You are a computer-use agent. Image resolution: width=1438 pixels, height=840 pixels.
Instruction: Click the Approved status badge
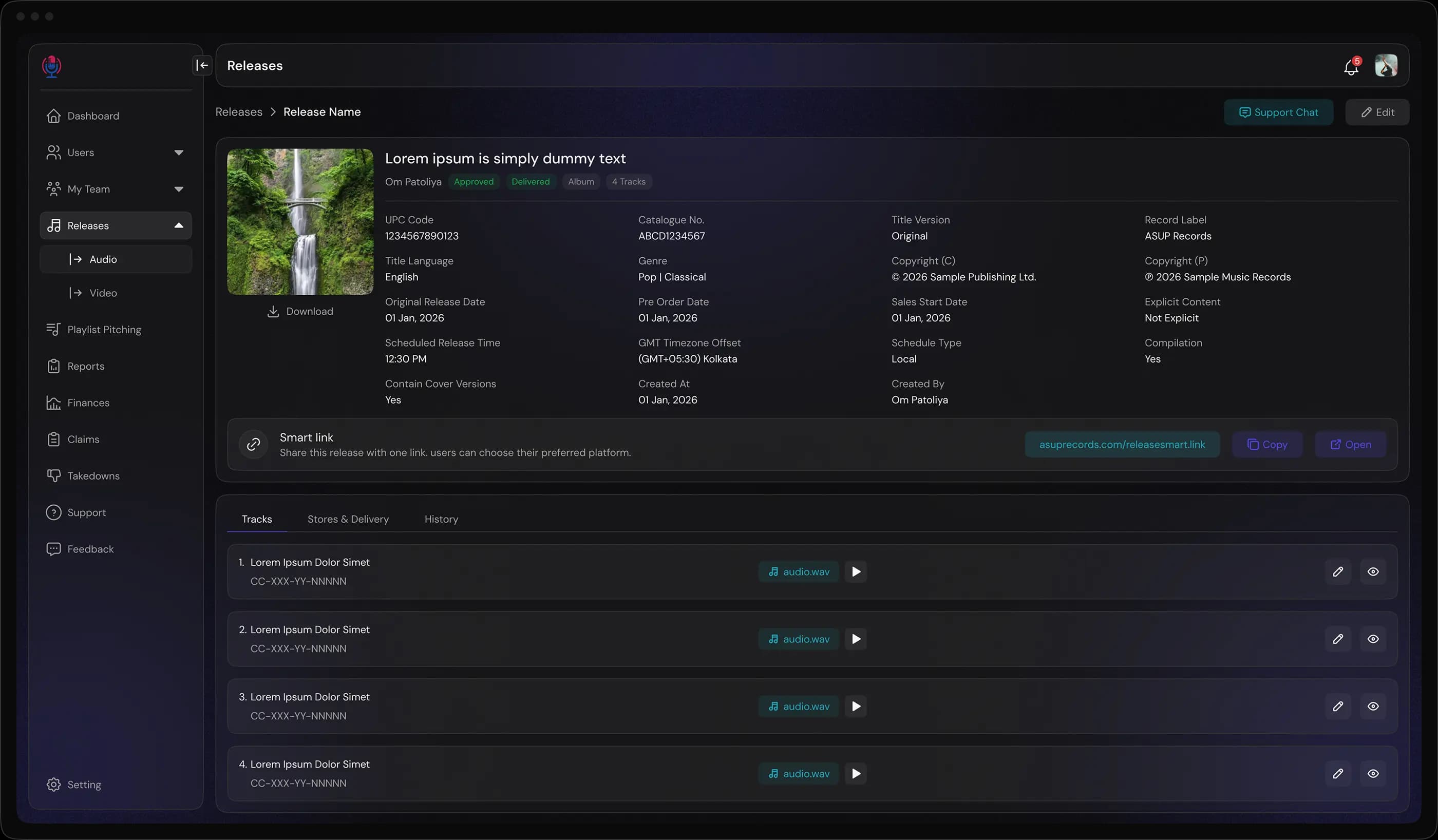(x=474, y=181)
